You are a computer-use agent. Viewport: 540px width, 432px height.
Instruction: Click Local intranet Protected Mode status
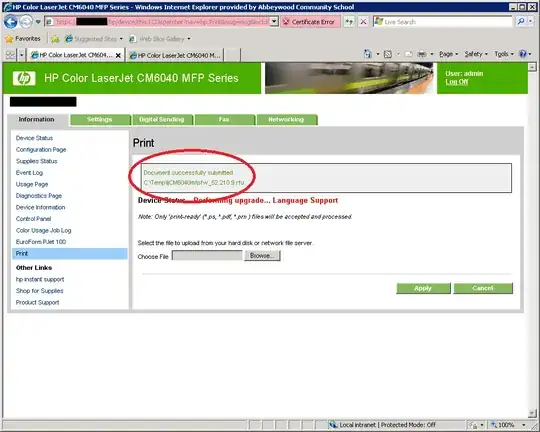[382, 425]
